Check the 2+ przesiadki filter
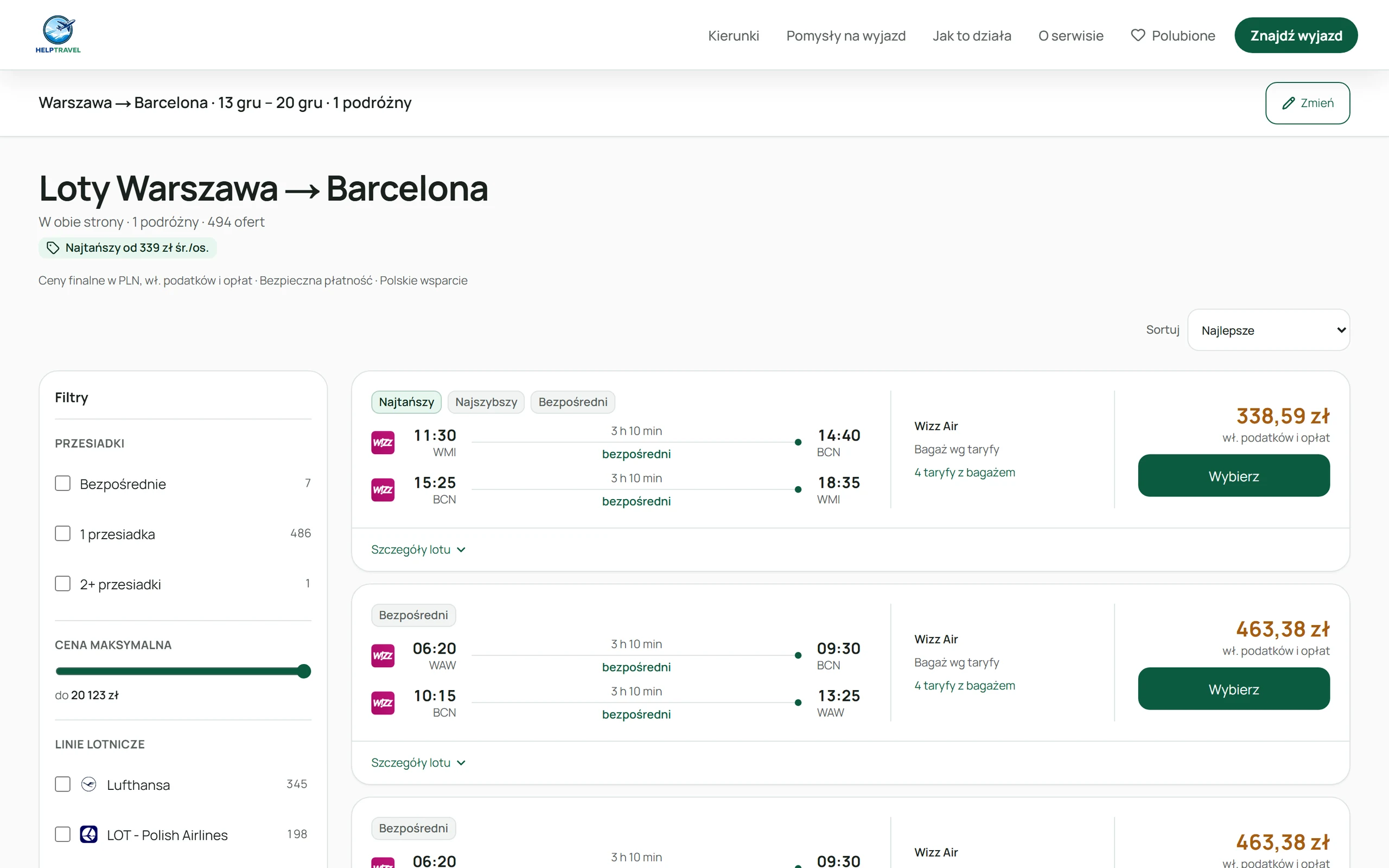The height and width of the screenshot is (868, 1389). point(62,584)
